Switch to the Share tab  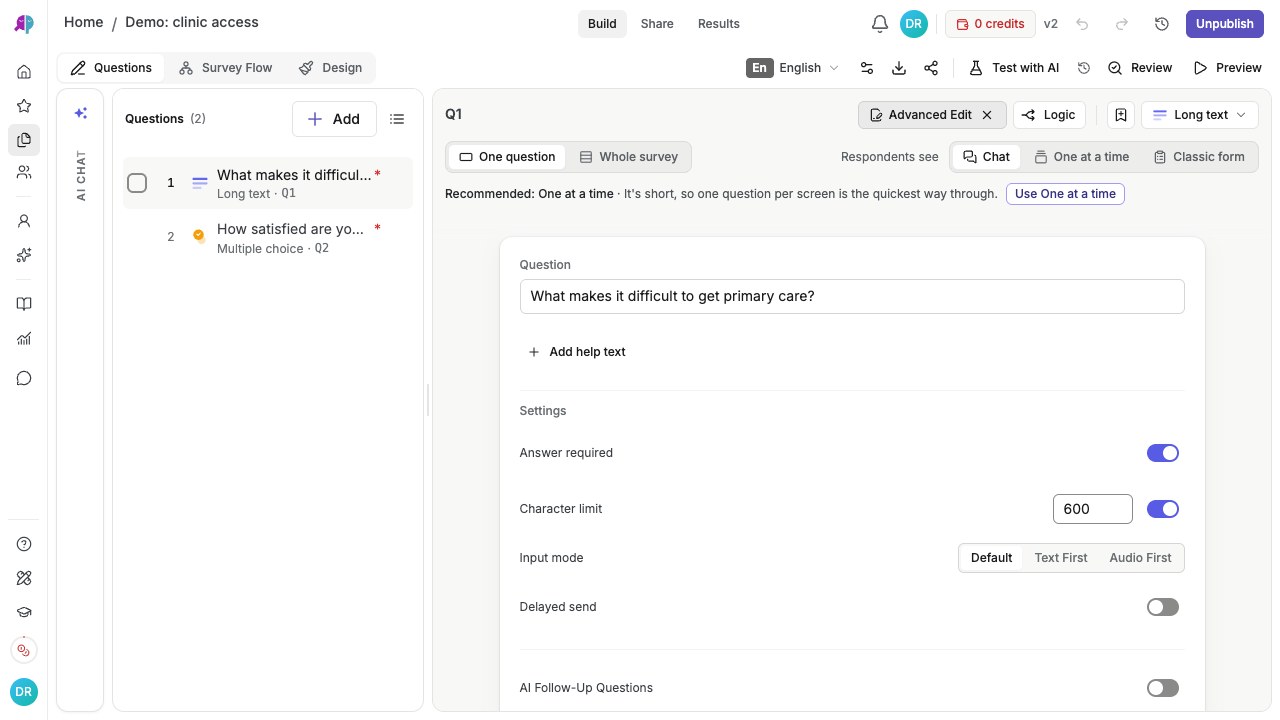point(657,24)
